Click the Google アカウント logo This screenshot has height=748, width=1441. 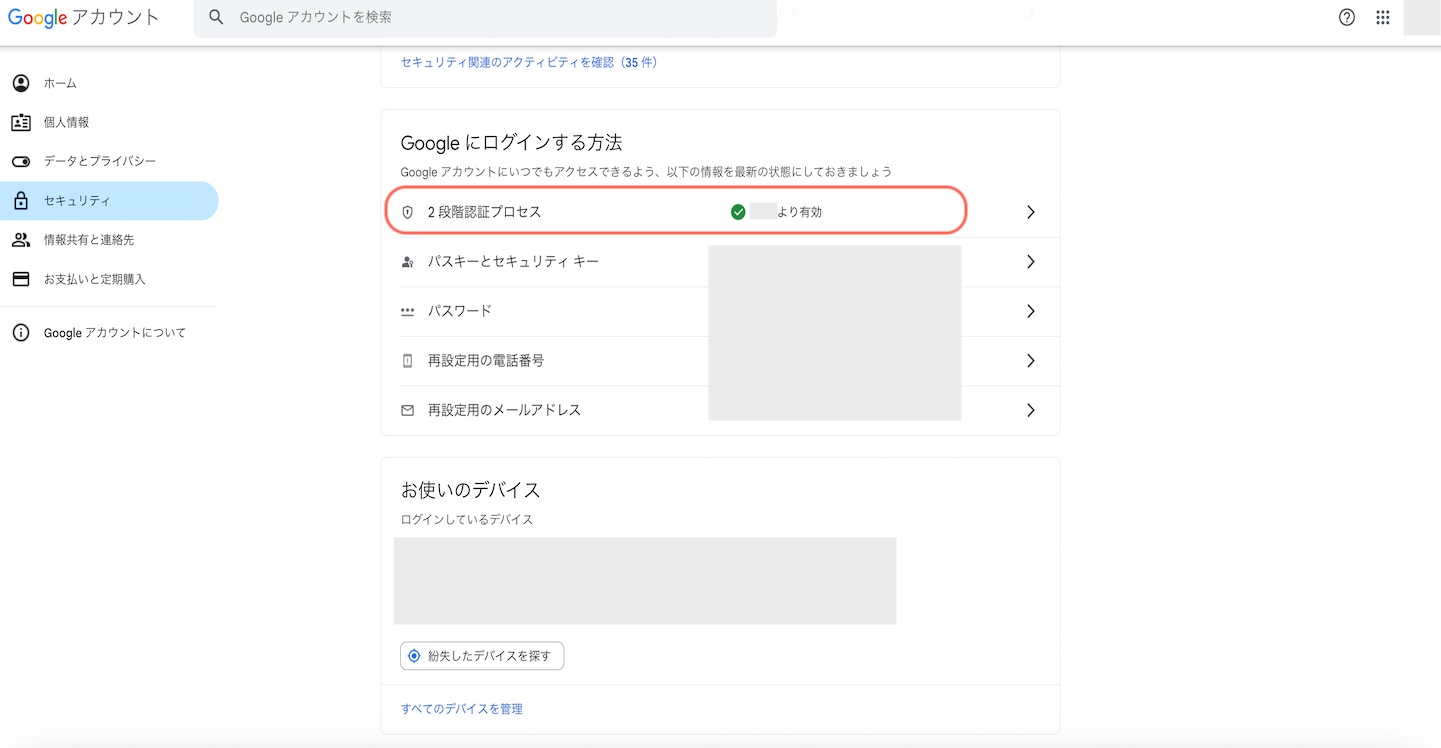tap(83, 18)
